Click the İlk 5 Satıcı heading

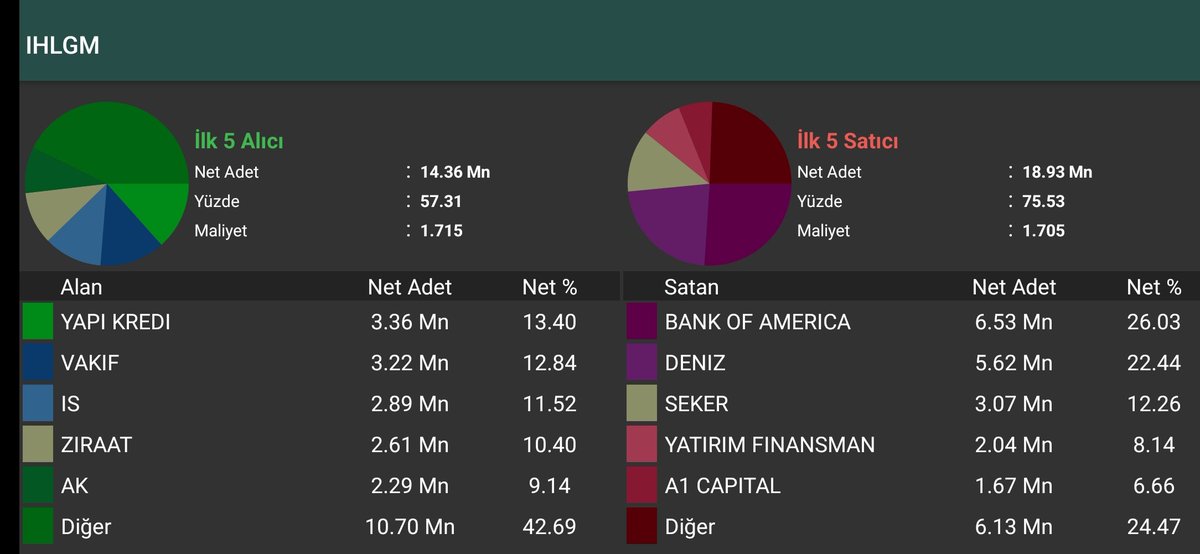(847, 141)
